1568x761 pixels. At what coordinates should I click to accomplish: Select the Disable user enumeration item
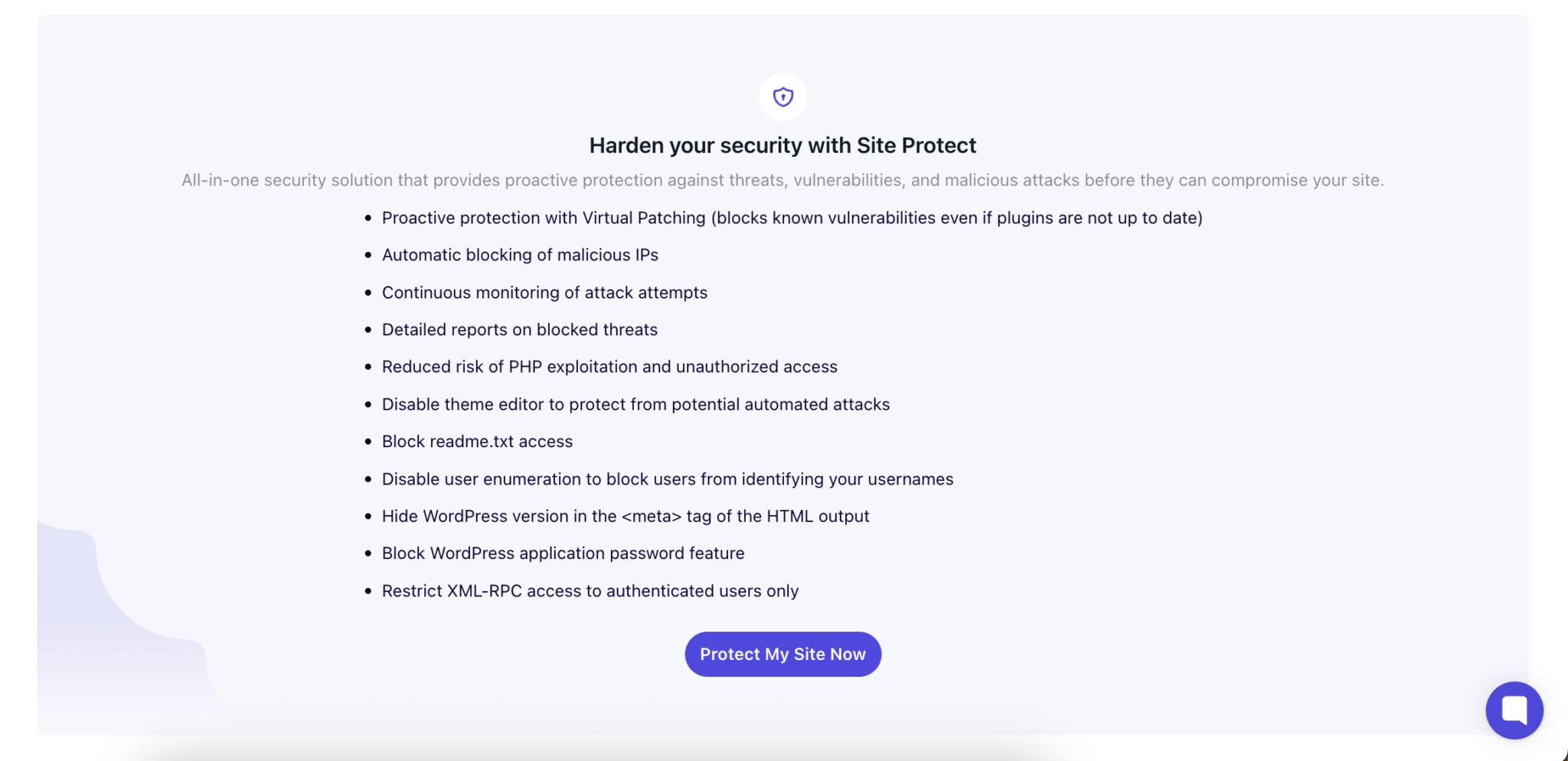(x=668, y=478)
